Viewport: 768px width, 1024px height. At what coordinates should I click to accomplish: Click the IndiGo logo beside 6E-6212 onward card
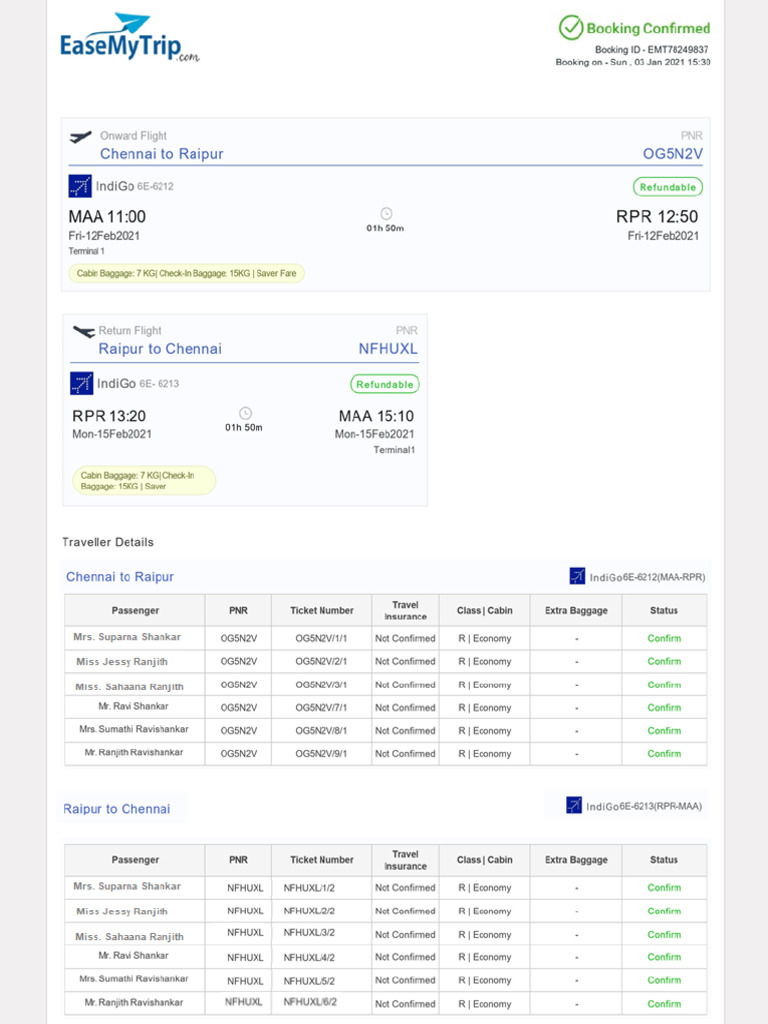80,186
